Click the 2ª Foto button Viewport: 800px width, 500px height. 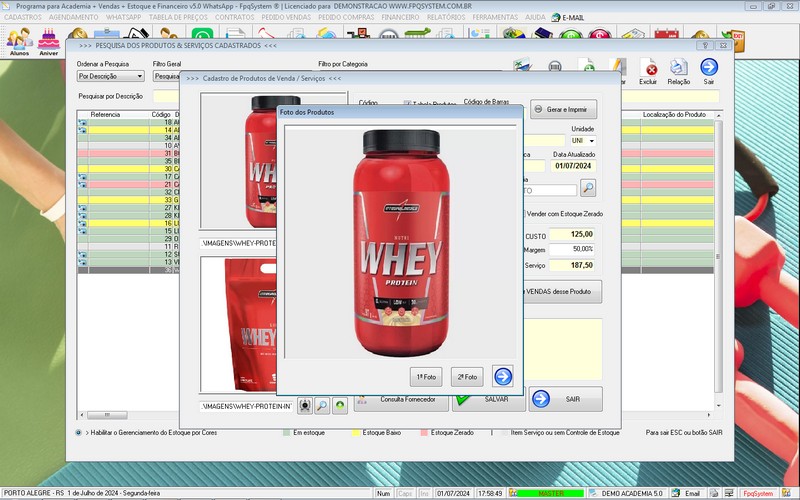pyautogui.click(x=467, y=377)
